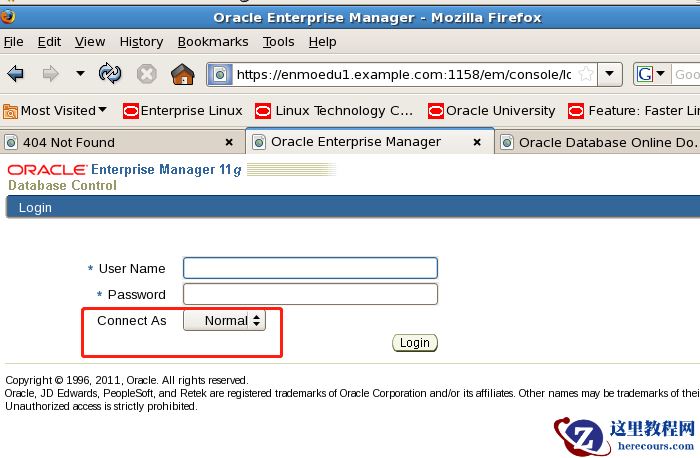
Task: Select the Oracle Enterprise Manager tab
Action: coord(370,142)
